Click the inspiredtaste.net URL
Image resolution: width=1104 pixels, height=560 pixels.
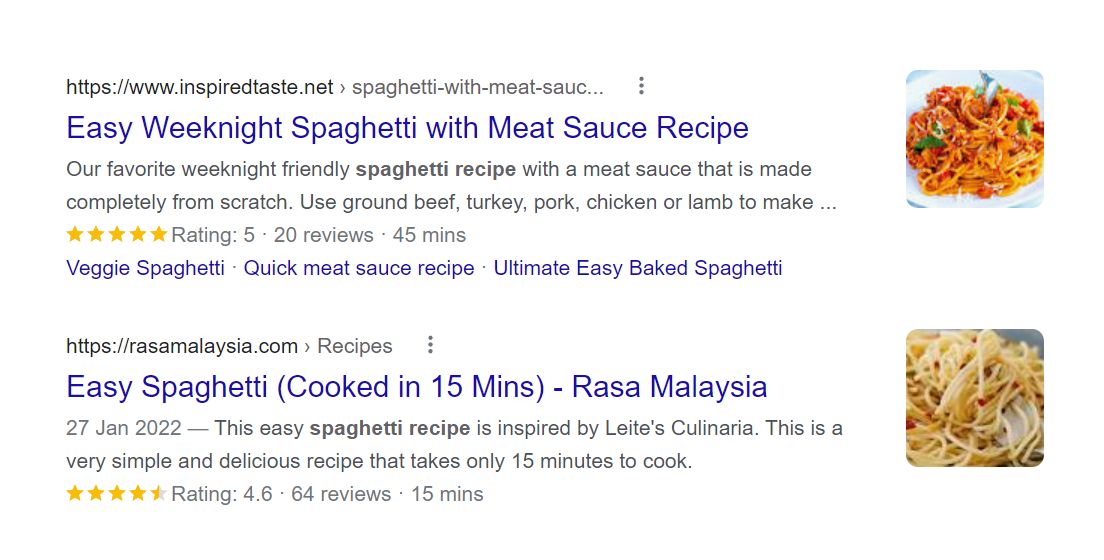pos(199,87)
